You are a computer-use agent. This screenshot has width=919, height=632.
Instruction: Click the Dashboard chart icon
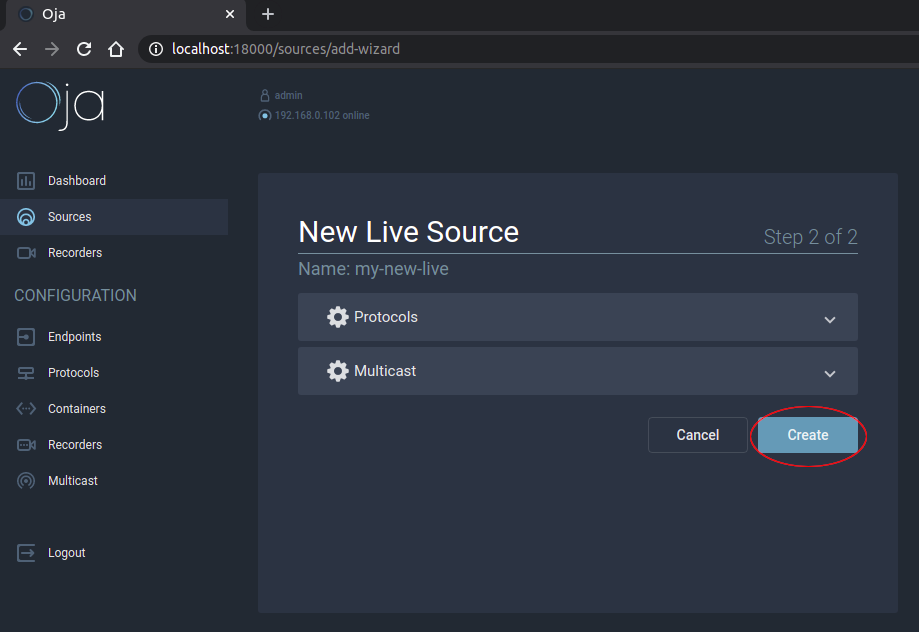(26, 181)
